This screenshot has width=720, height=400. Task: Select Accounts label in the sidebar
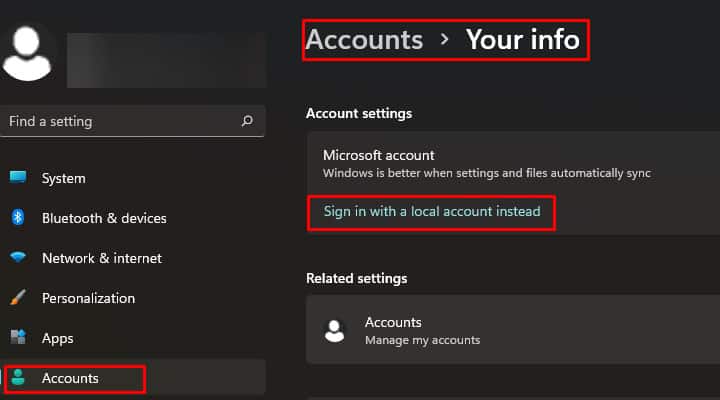point(70,378)
